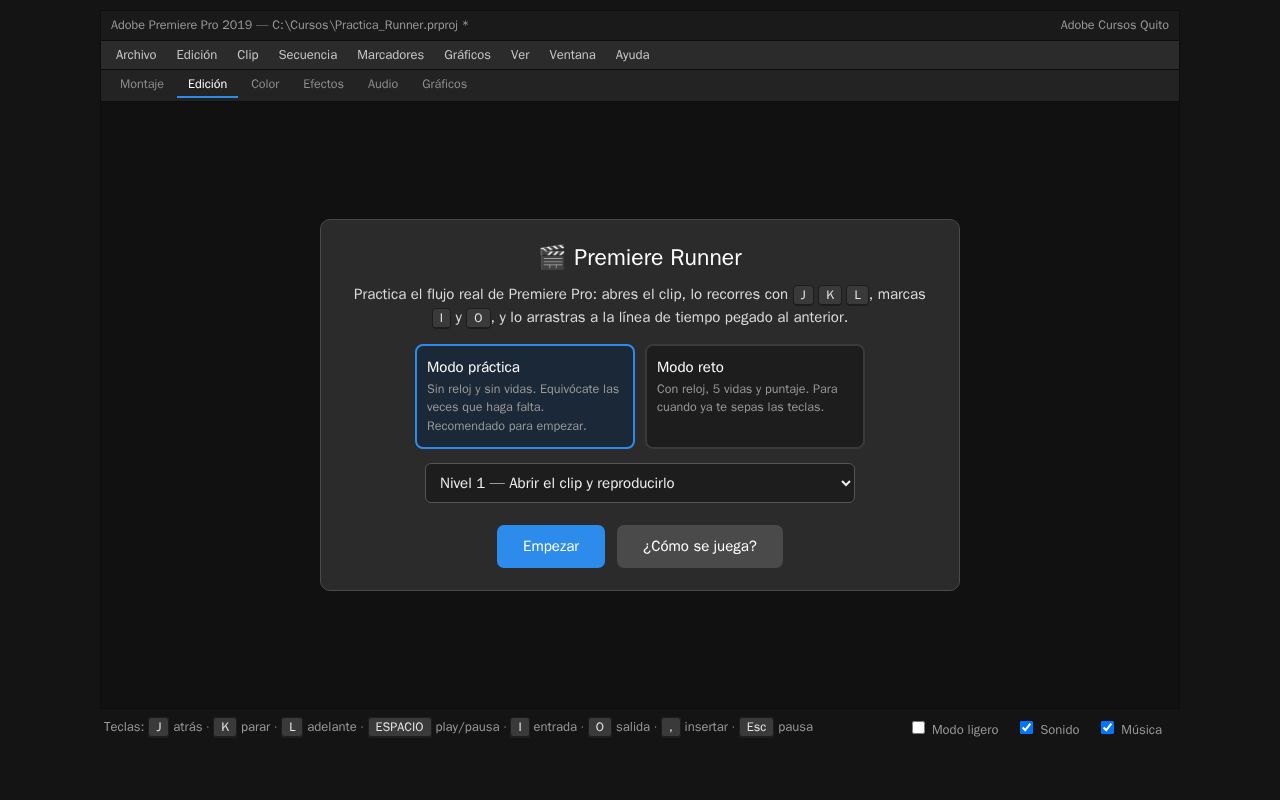Switch to the Audio workspace tab
This screenshot has height=800, width=1280.
click(x=383, y=84)
